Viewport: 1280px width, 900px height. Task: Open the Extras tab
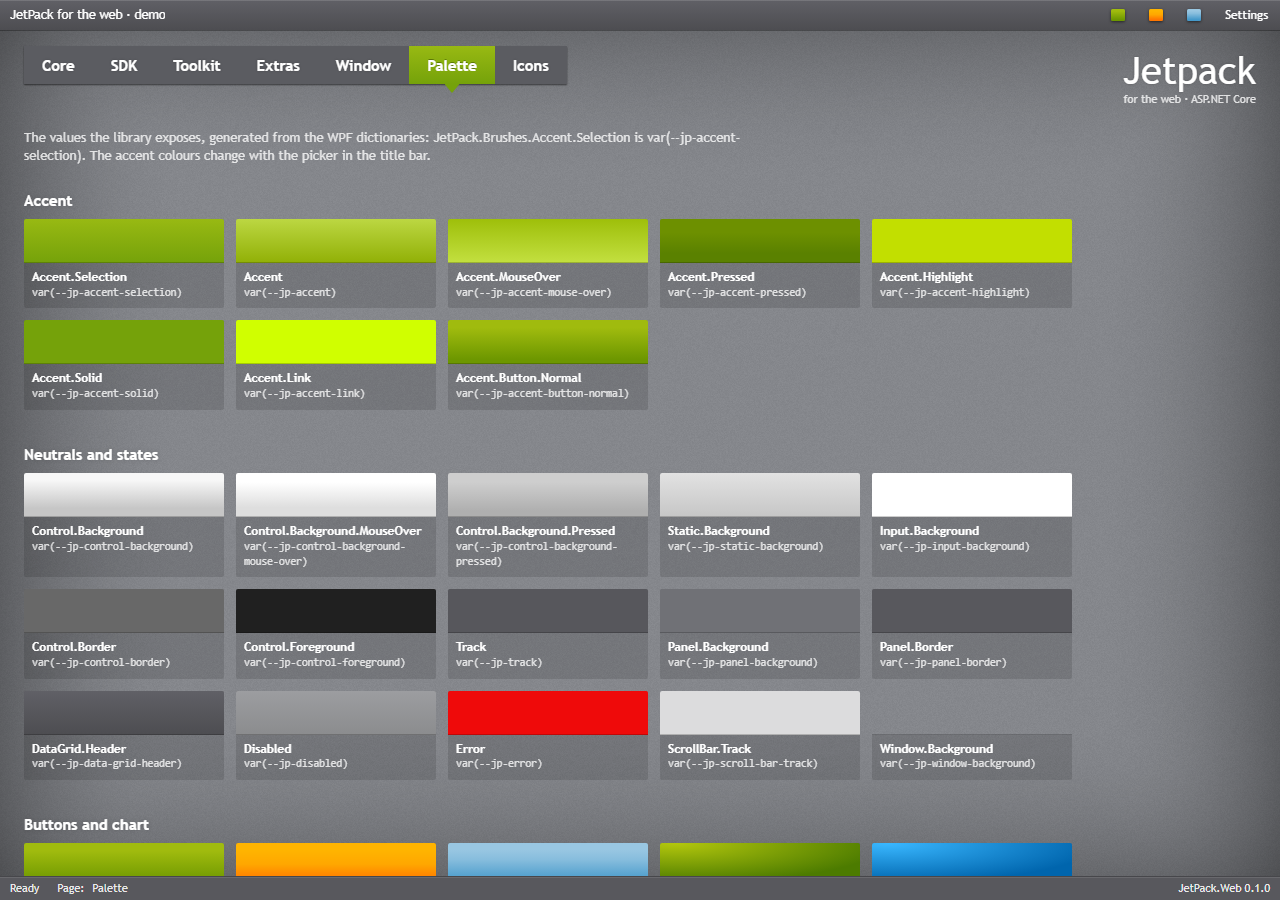[278, 66]
